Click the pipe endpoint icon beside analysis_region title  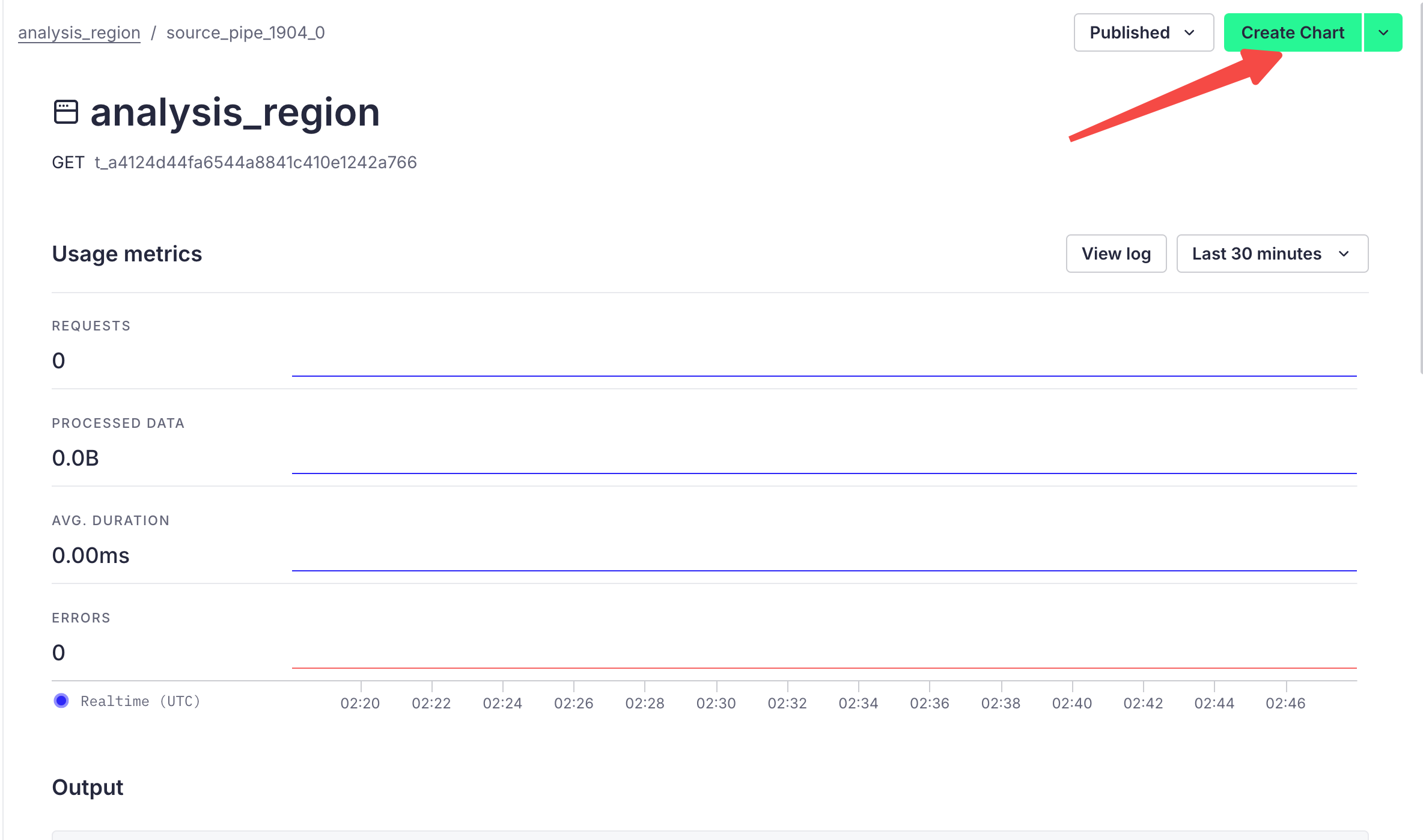pos(66,112)
